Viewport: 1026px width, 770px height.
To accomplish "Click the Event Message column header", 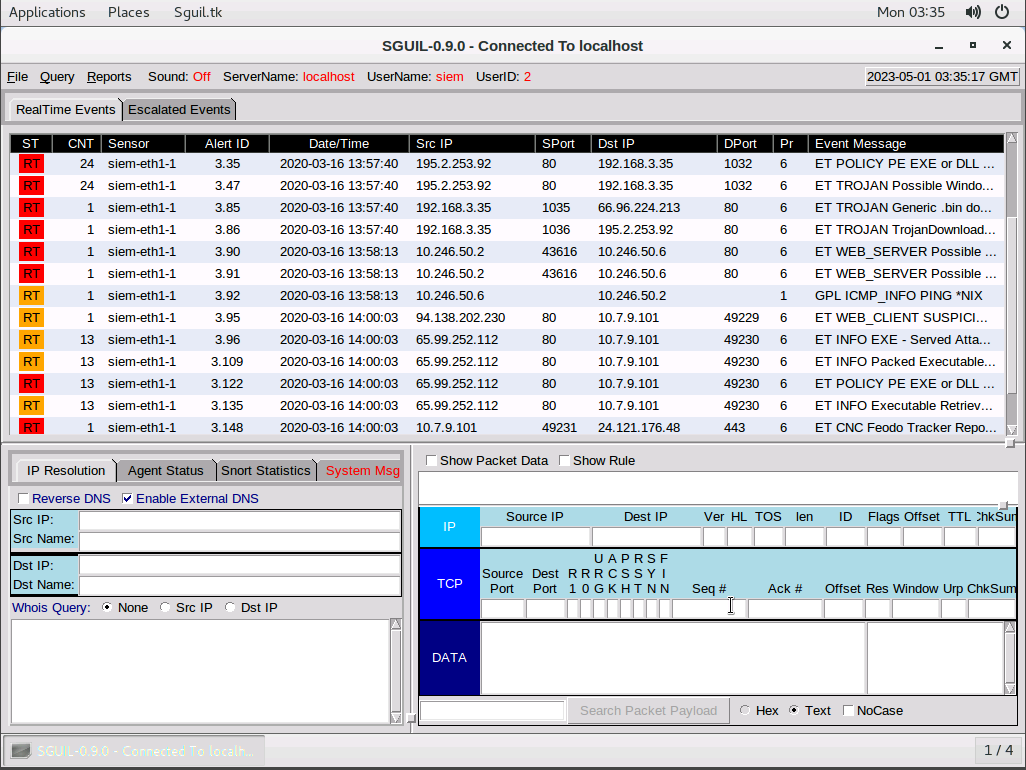I will [x=906, y=143].
